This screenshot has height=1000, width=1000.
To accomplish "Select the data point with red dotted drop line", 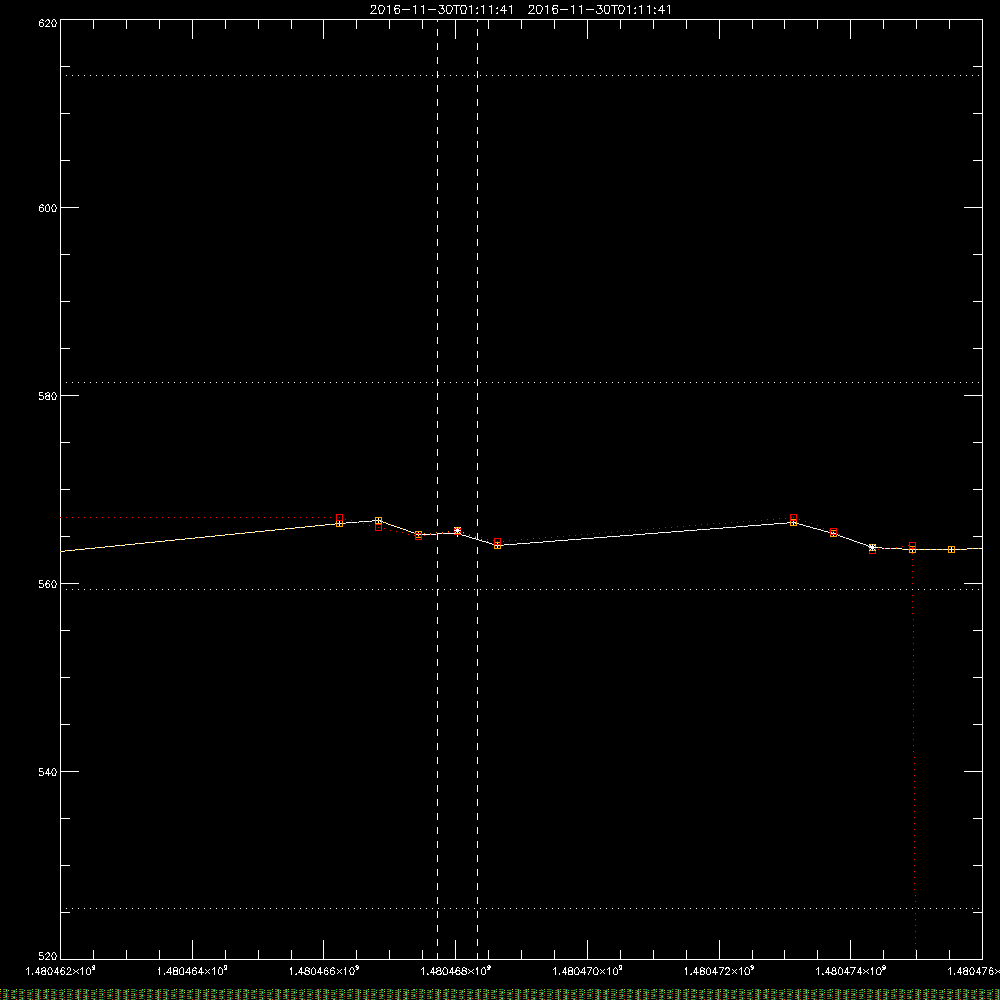I will click(x=913, y=546).
